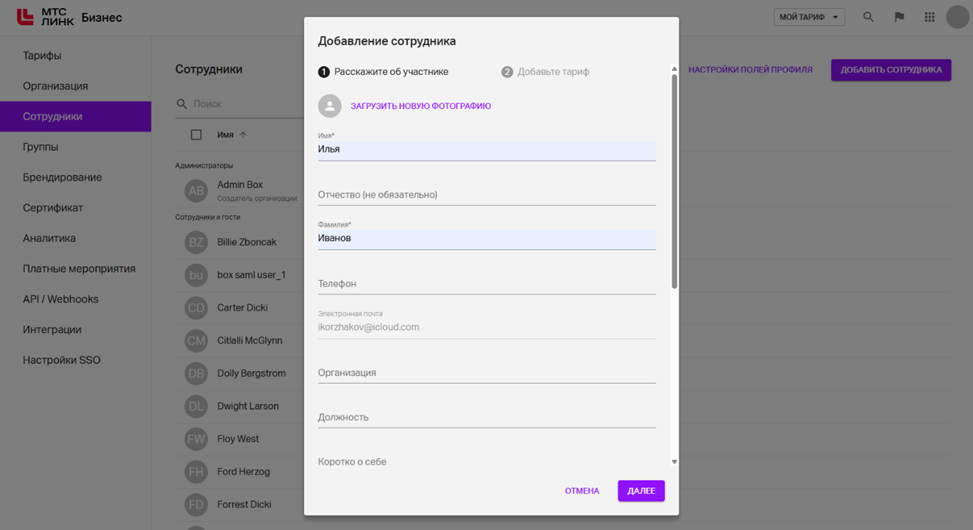Click the Admin Box avatar
This screenshot has height=530, width=973.
(x=197, y=191)
